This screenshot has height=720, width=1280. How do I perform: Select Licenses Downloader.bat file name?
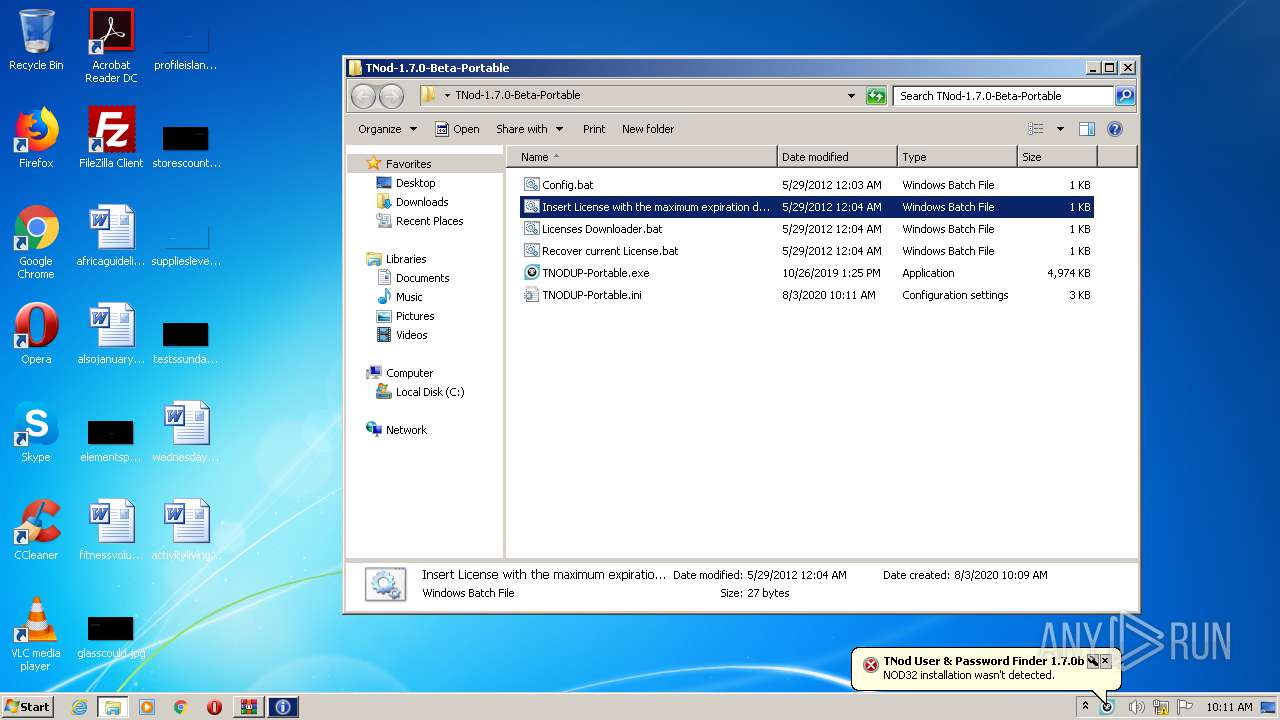click(x=602, y=229)
